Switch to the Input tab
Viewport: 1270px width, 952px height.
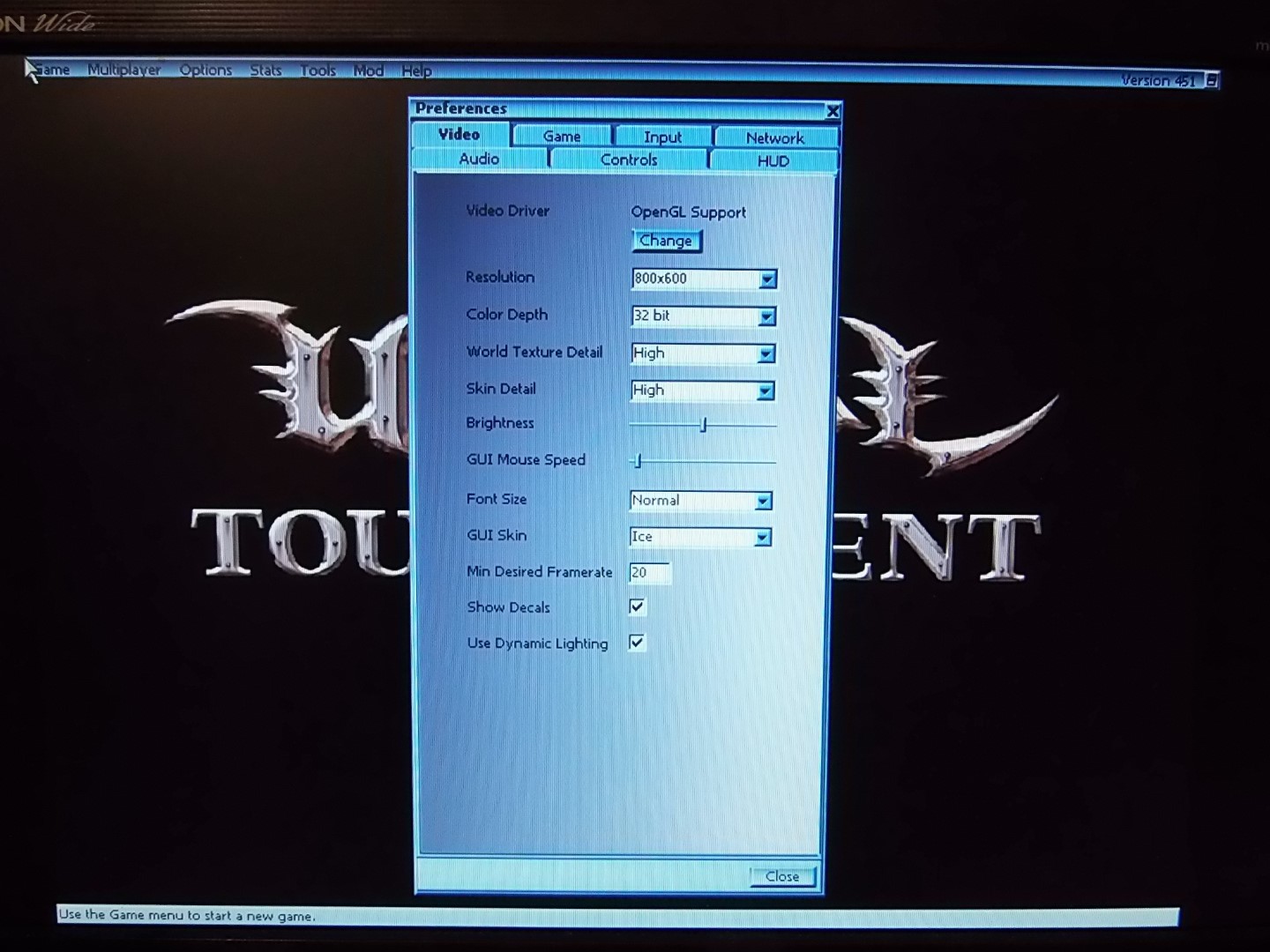click(662, 137)
